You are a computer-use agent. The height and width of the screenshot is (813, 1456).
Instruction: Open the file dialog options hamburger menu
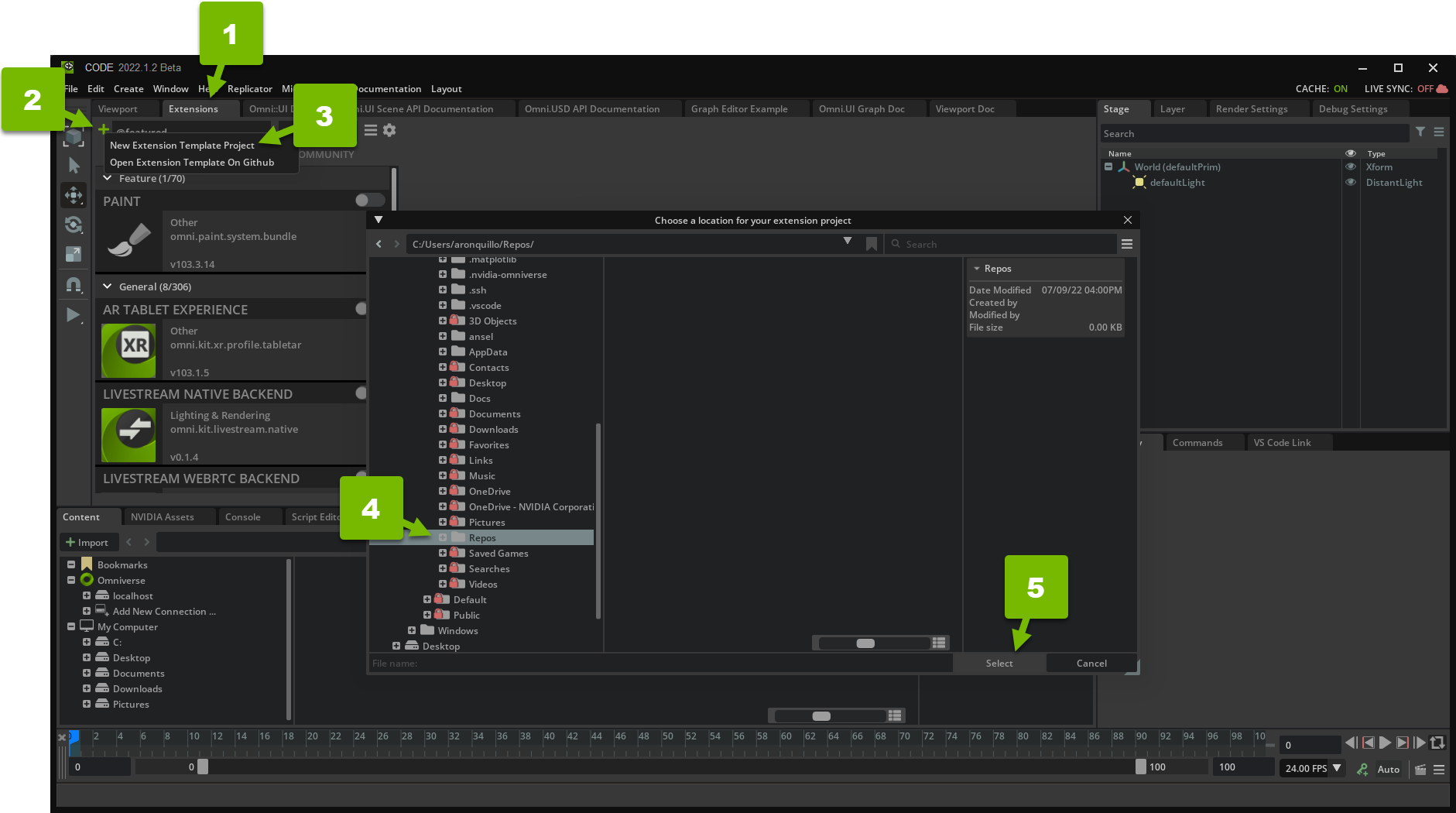coord(1127,244)
